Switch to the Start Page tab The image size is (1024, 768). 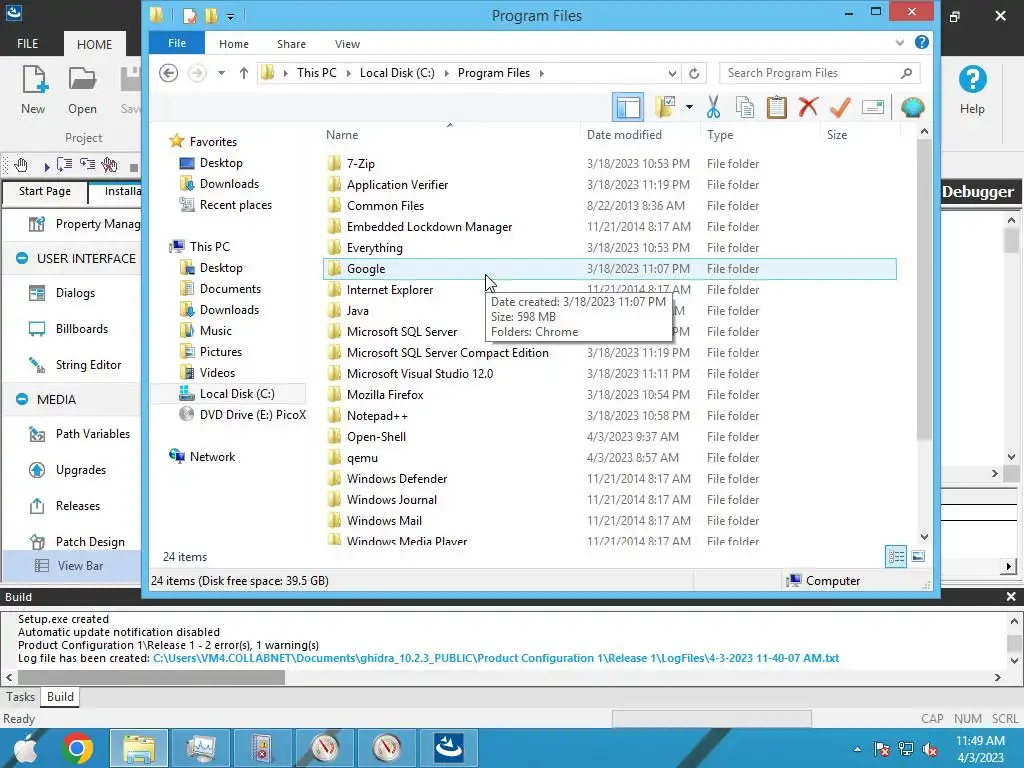(x=44, y=191)
